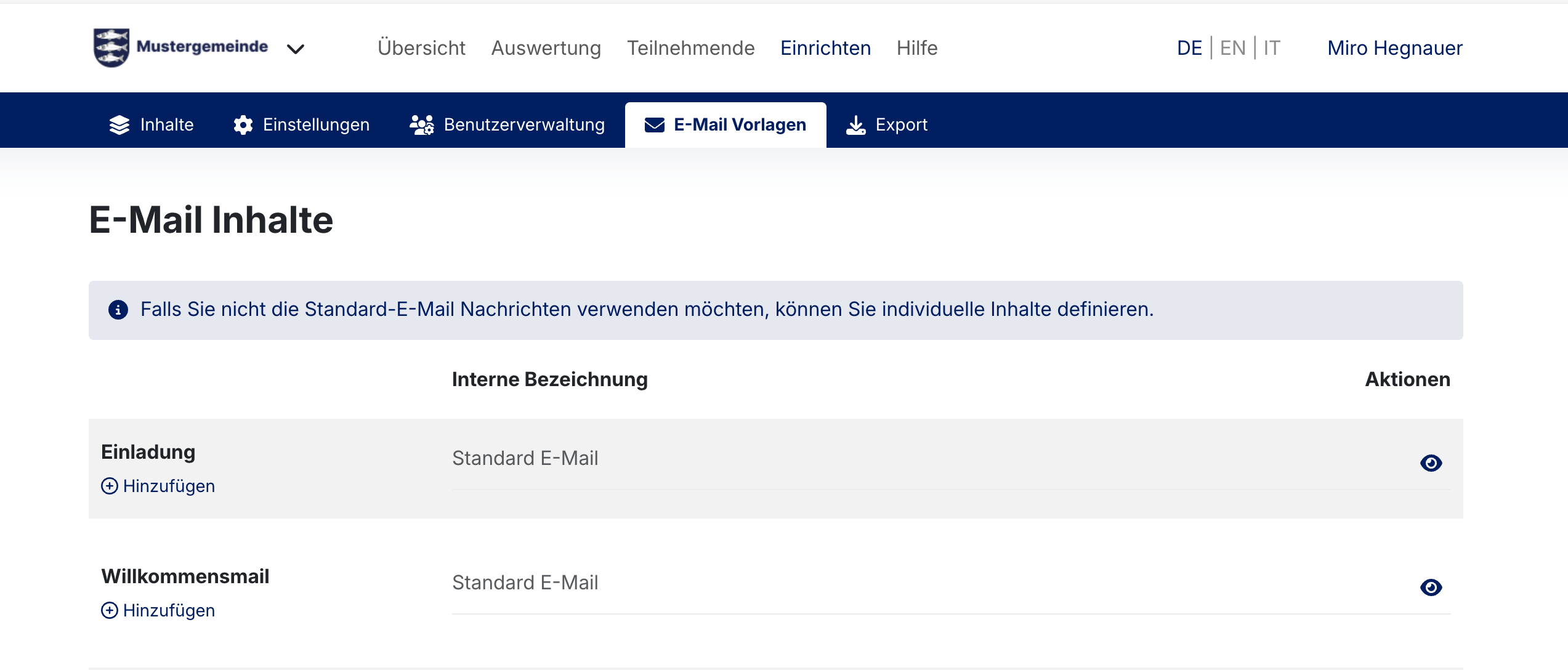
Task: Click the Export download icon
Action: pyautogui.click(x=856, y=125)
